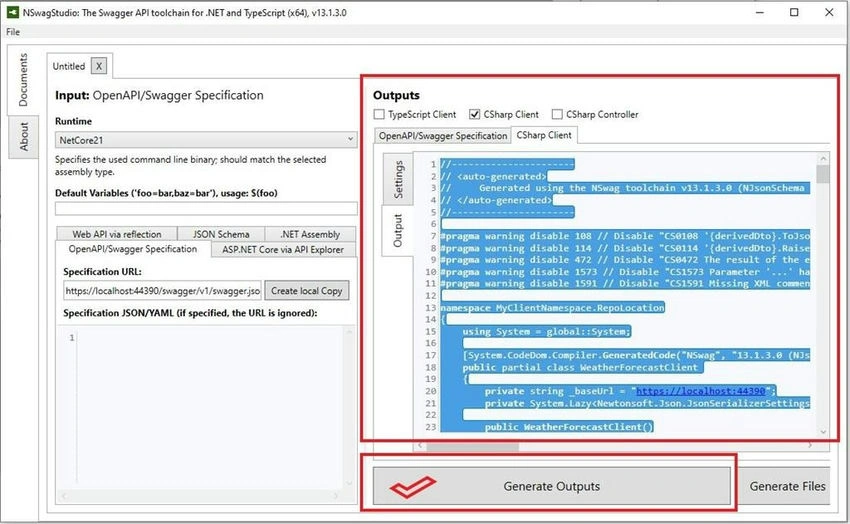The image size is (850, 524).
Task: Click the 'public partial class WeatherForecastClient' line
Action: 583,367
